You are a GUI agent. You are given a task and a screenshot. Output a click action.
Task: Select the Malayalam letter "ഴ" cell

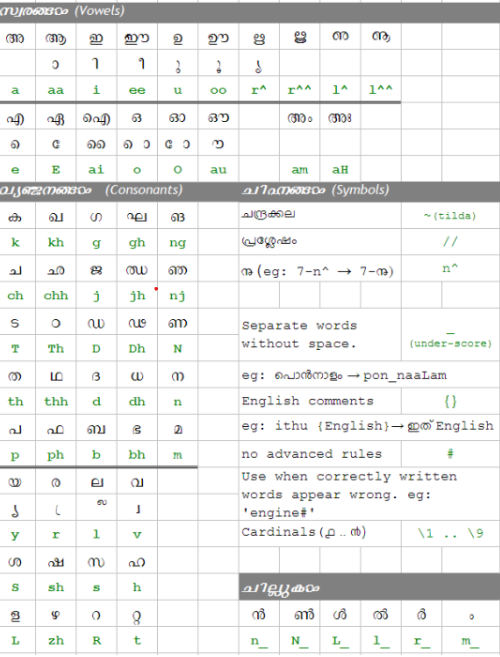click(x=56, y=615)
